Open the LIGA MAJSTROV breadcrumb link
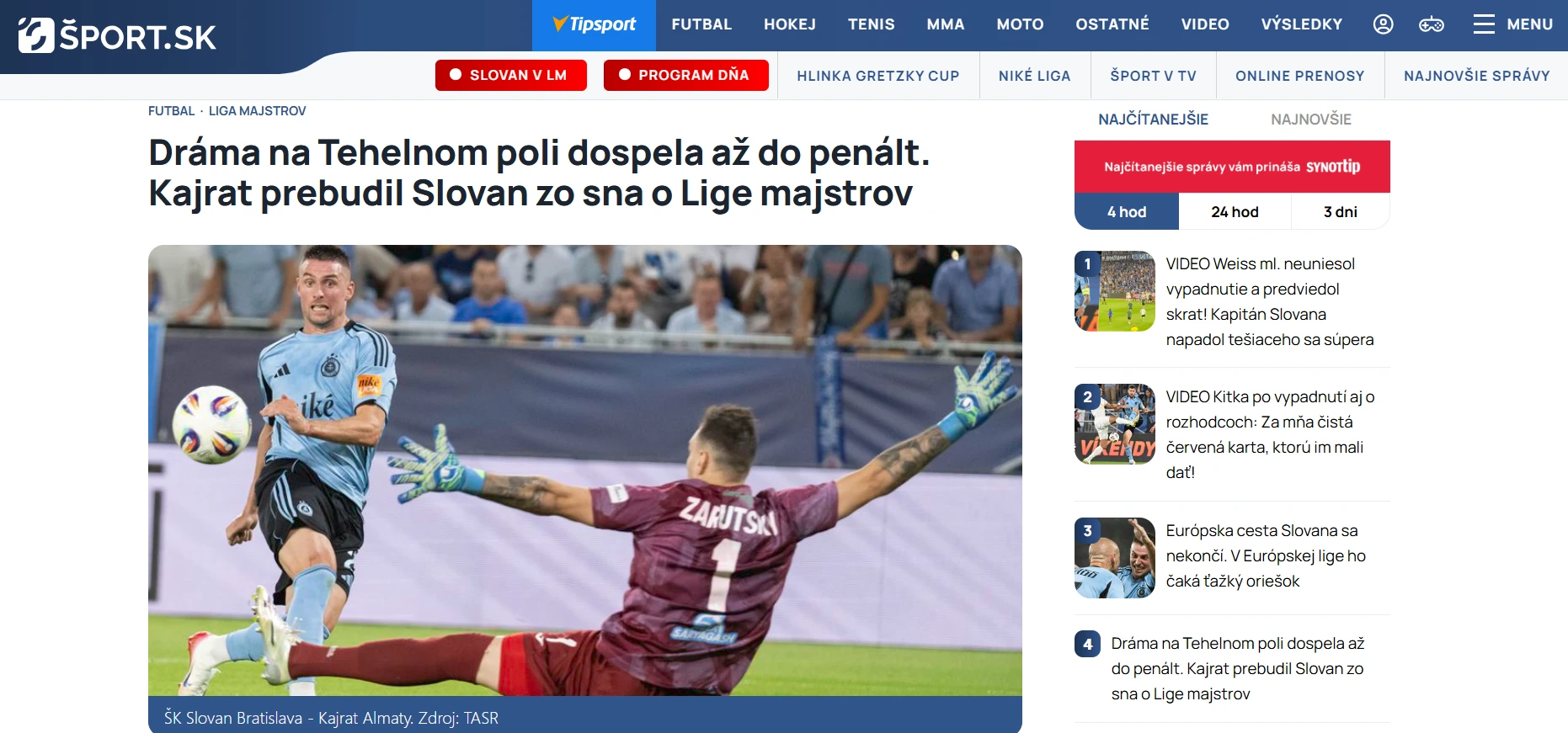Image resolution: width=1568 pixels, height=733 pixels. (257, 111)
